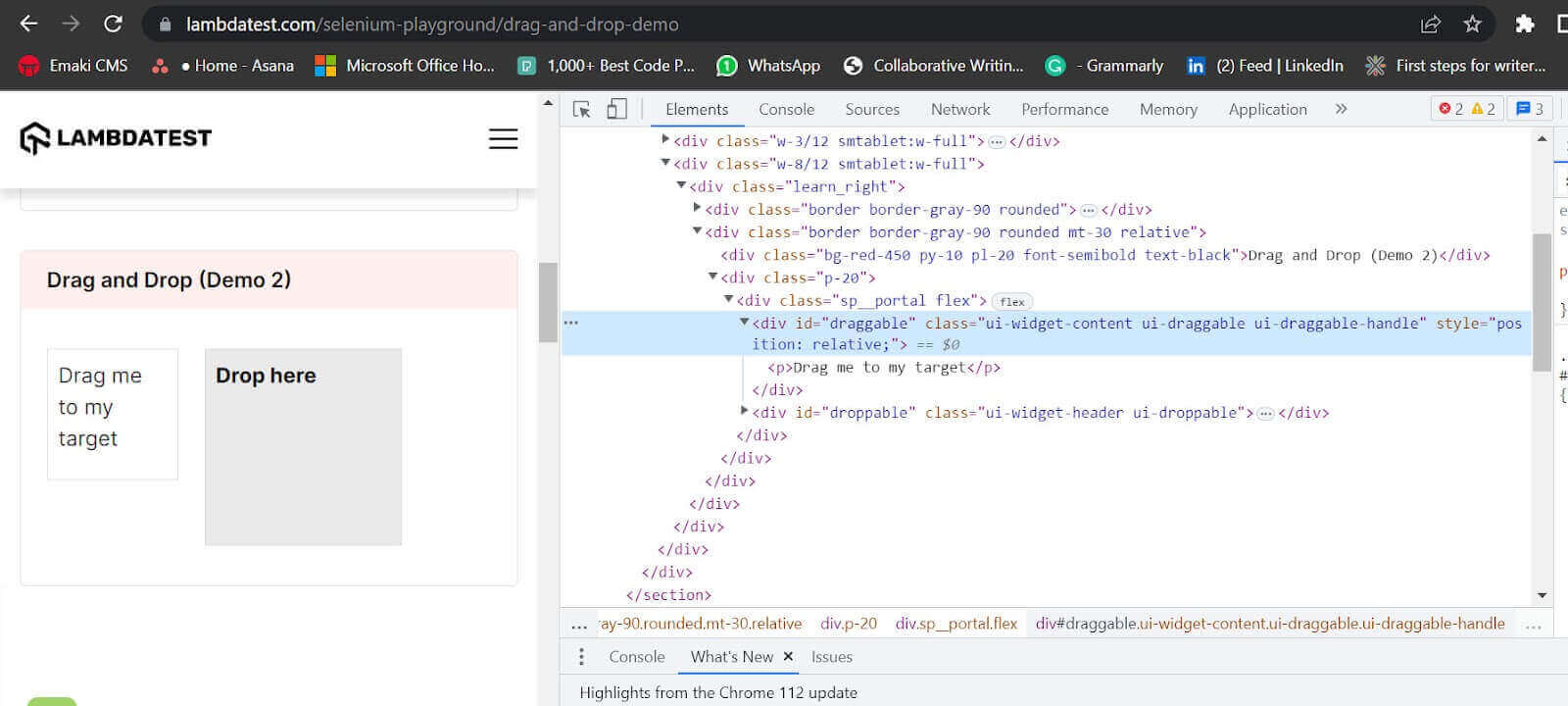The width and height of the screenshot is (1568, 706).
Task: Open the browser extensions puzzle icon
Action: 1524,24
